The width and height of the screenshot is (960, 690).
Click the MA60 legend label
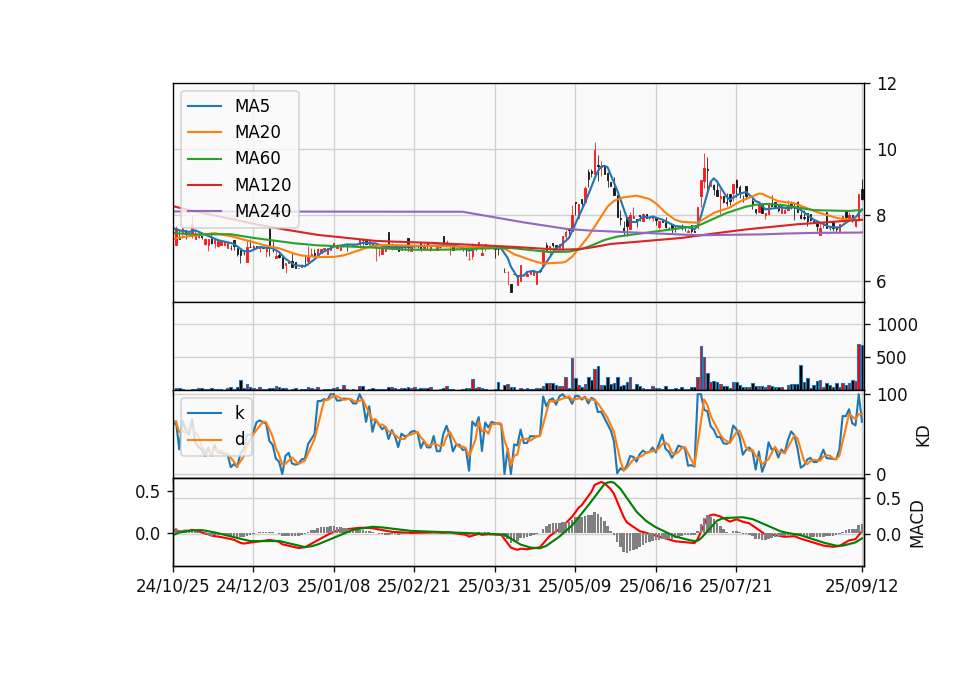tap(257, 159)
